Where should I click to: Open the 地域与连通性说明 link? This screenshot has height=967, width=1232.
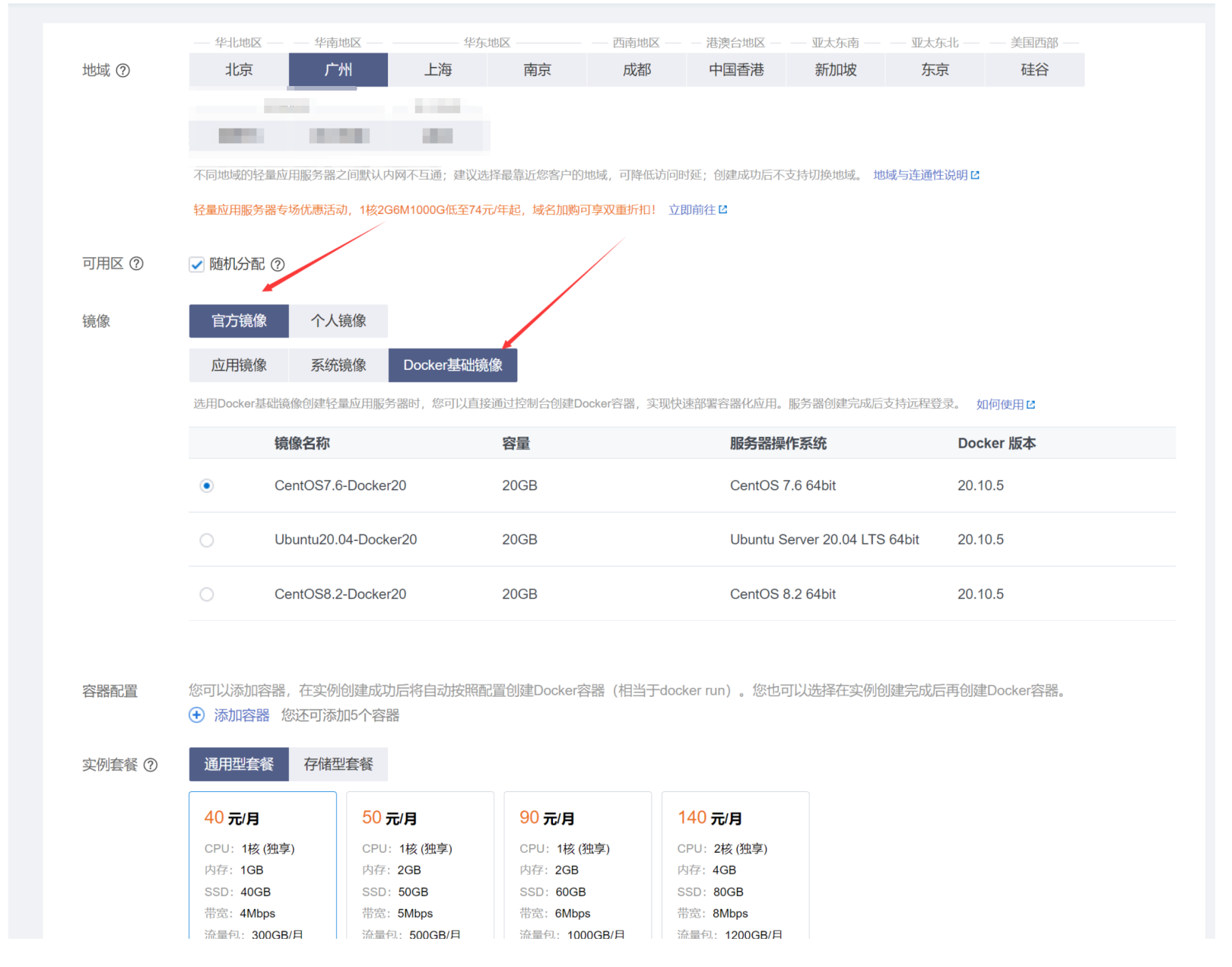[x=920, y=175]
